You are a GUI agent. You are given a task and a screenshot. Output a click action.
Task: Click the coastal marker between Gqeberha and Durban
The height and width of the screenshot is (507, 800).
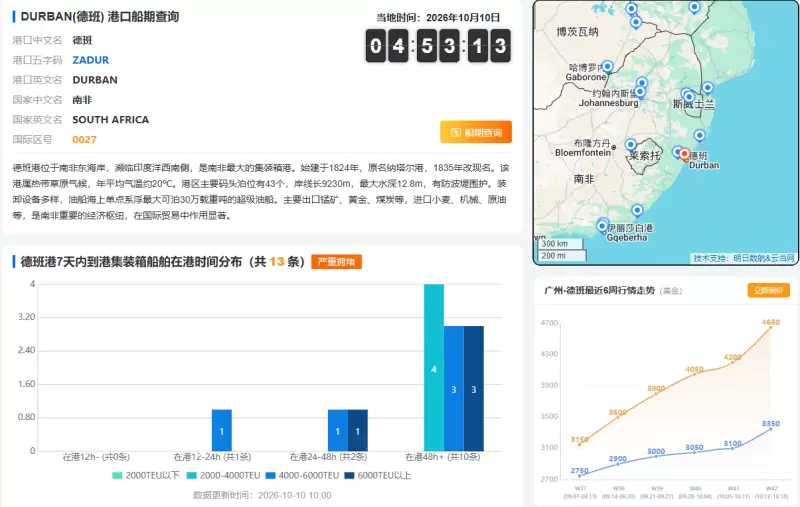click(637, 210)
